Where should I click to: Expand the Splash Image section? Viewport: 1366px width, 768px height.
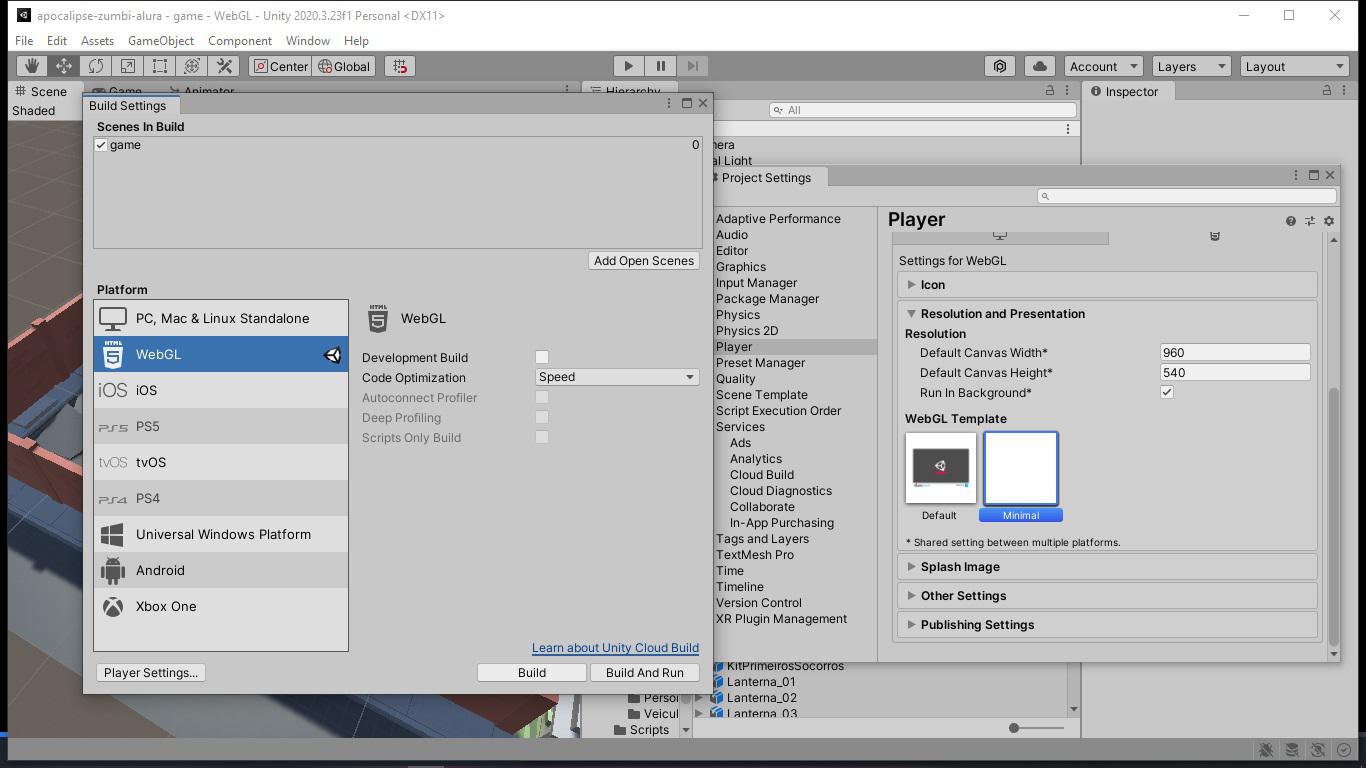(1107, 567)
